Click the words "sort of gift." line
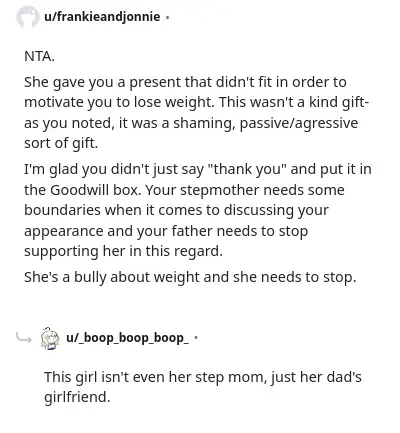The width and height of the screenshot is (400, 433). [61, 143]
